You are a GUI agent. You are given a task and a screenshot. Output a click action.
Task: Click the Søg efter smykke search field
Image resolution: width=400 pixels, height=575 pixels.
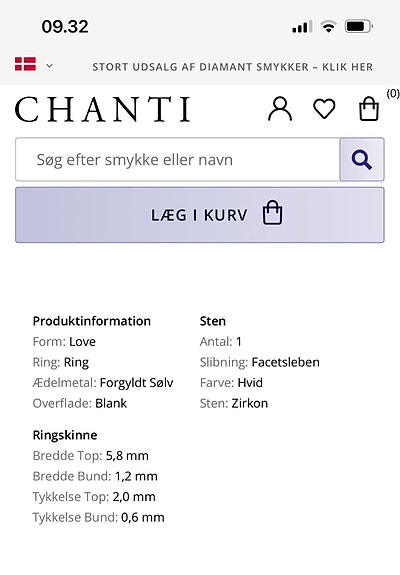(177, 160)
